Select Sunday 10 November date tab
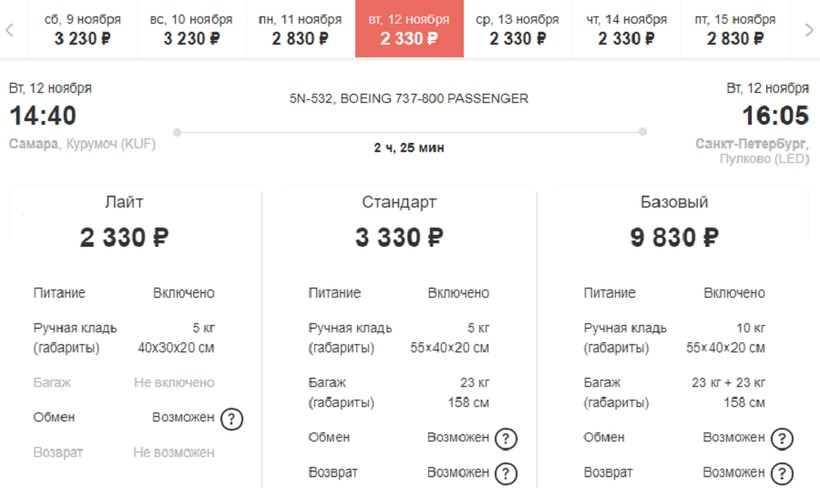820x488 pixels. tap(192, 29)
